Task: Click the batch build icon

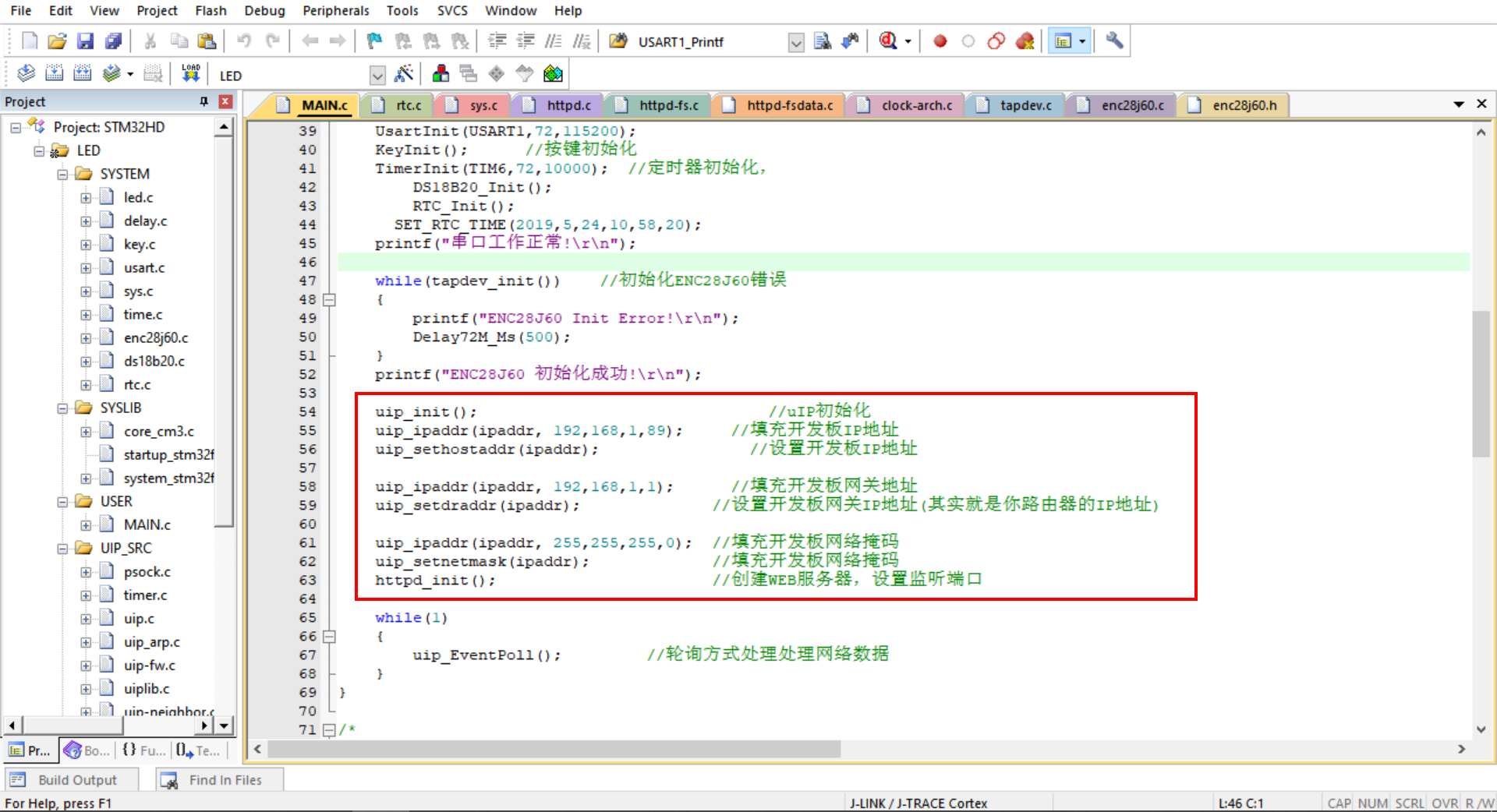Action: [111, 74]
